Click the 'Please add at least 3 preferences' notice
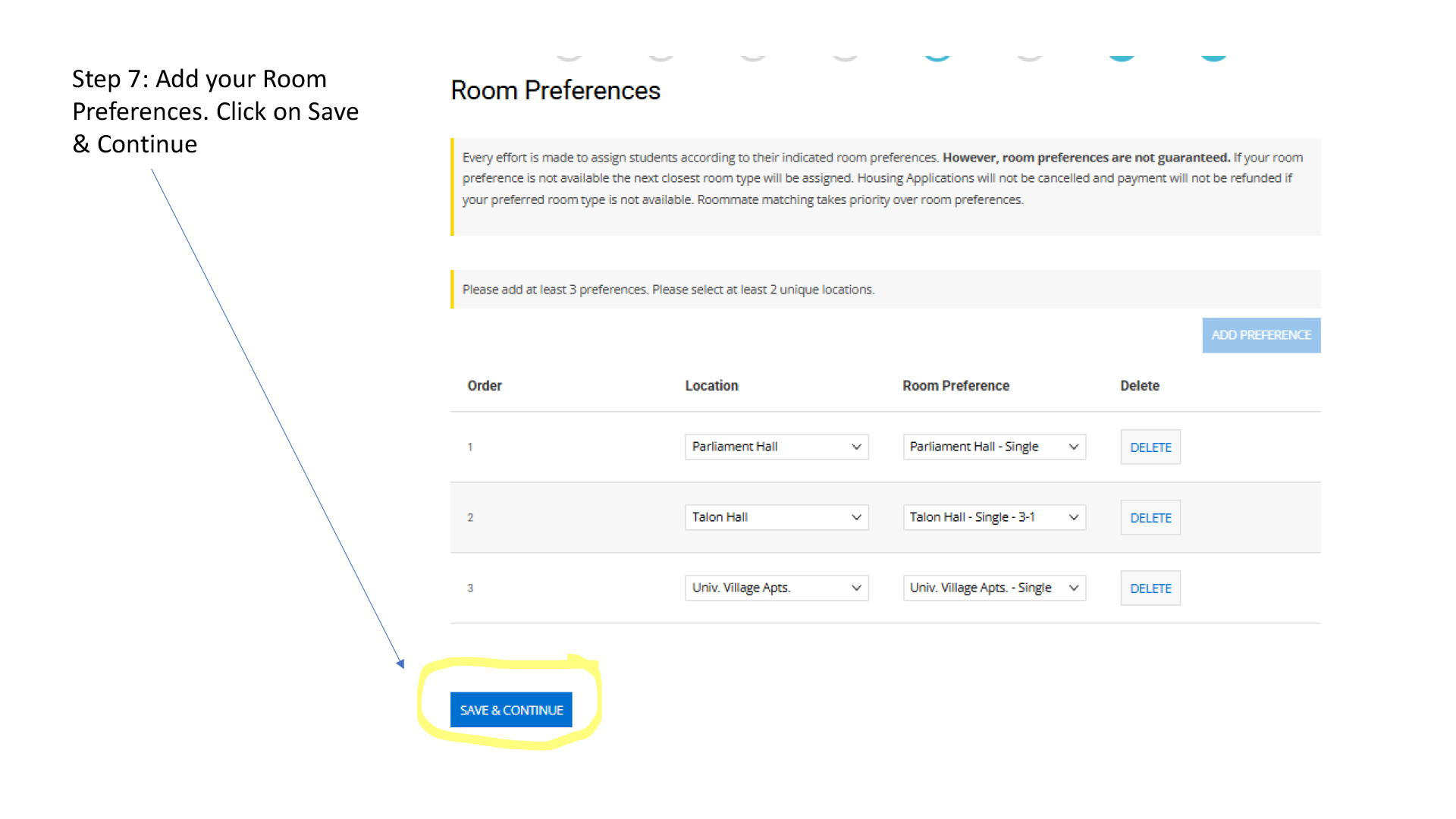Image resolution: width=1456 pixels, height=819 pixels. (667, 290)
